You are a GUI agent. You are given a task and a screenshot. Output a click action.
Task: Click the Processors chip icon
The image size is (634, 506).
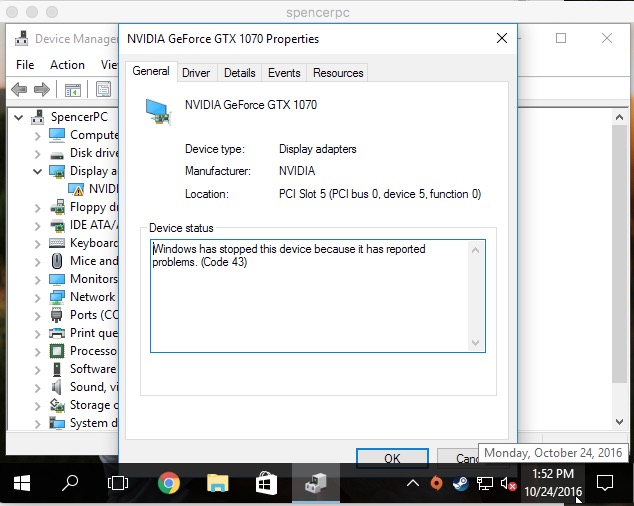pos(57,351)
